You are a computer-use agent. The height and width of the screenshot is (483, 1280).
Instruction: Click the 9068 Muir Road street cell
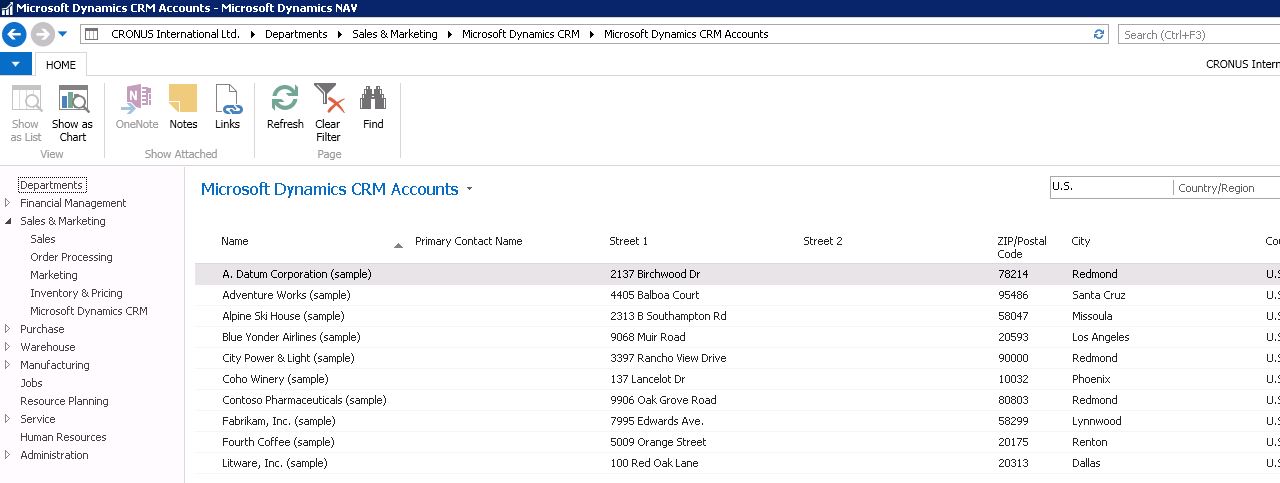(648, 337)
